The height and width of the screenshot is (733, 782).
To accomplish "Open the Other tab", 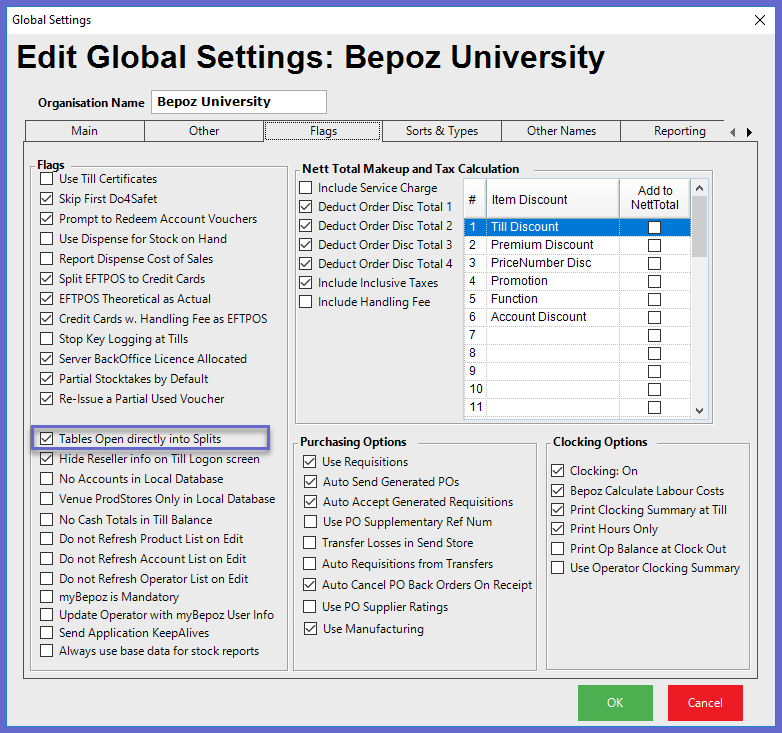I will click(x=203, y=131).
